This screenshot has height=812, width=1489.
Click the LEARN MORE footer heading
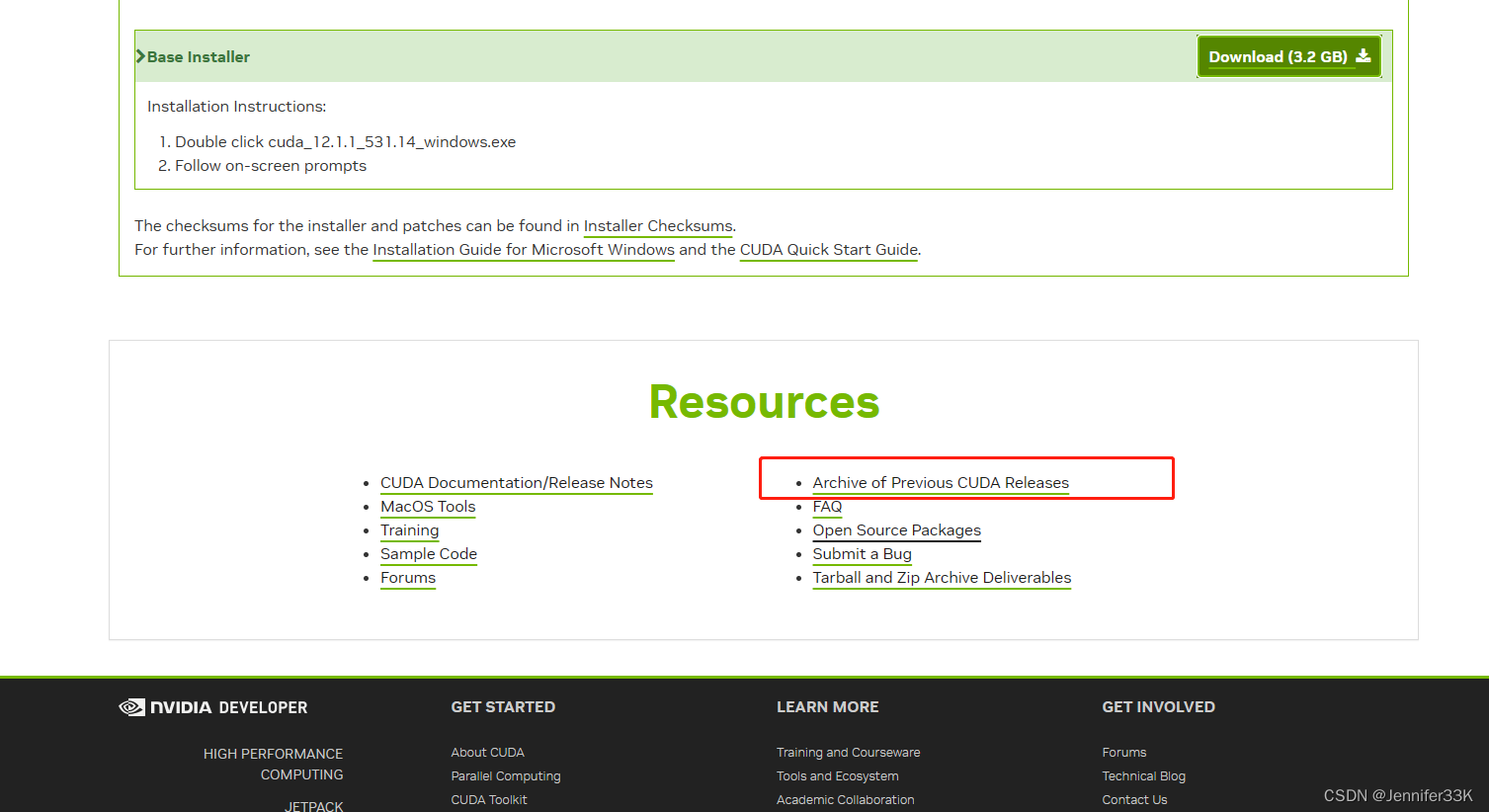[828, 707]
